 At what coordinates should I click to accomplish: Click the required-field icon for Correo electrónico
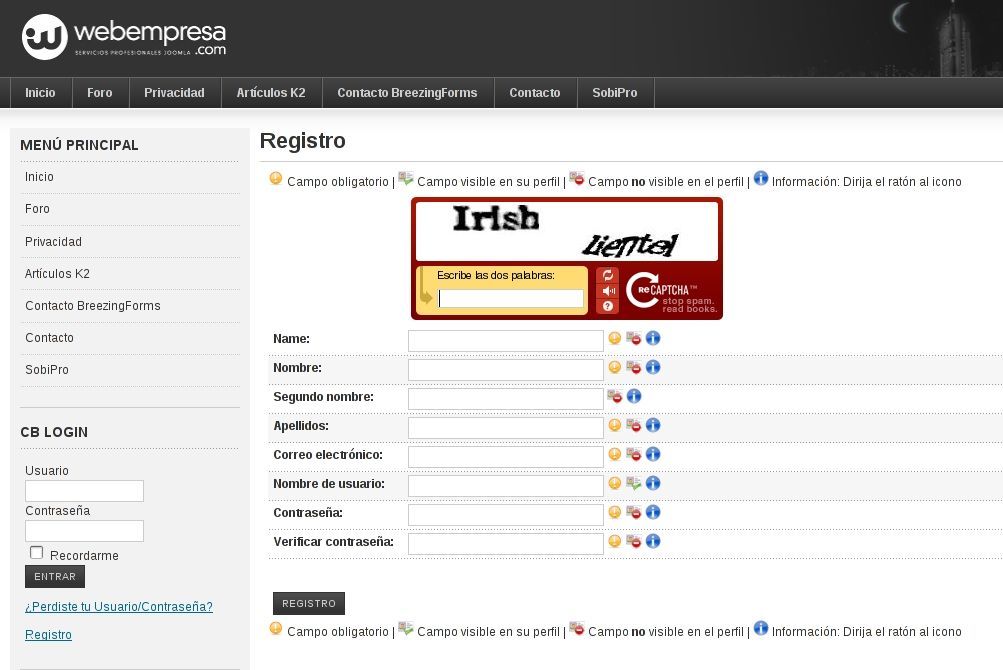(615, 454)
